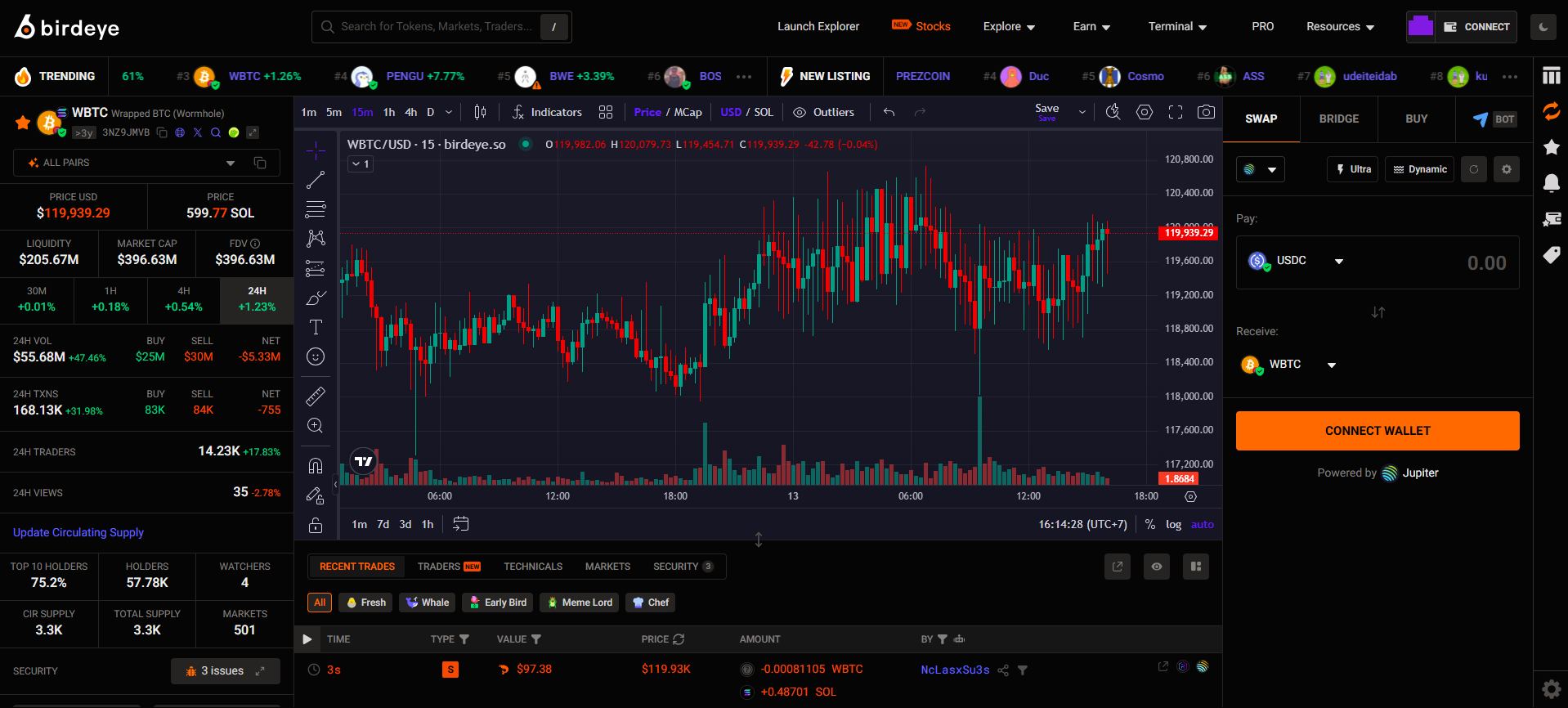Toggle auto scale on chart
Viewport: 1568px width, 708px height.
(x=1203, y=525)
